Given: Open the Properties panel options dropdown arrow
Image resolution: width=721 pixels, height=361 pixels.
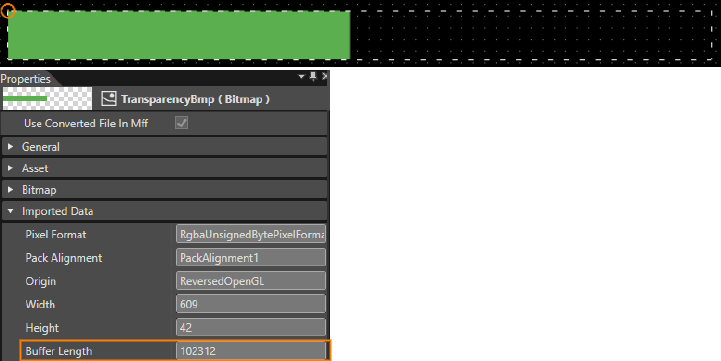Looking at the screenshot, I should tap(302, 76).
